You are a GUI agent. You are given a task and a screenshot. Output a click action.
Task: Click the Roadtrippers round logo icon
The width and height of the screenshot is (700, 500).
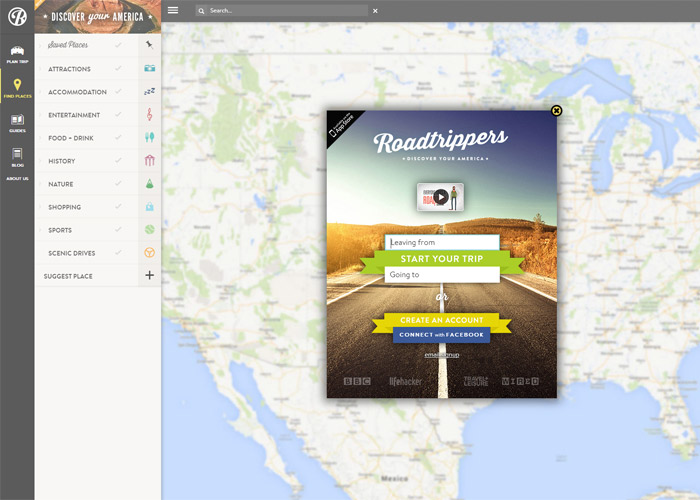17,17
